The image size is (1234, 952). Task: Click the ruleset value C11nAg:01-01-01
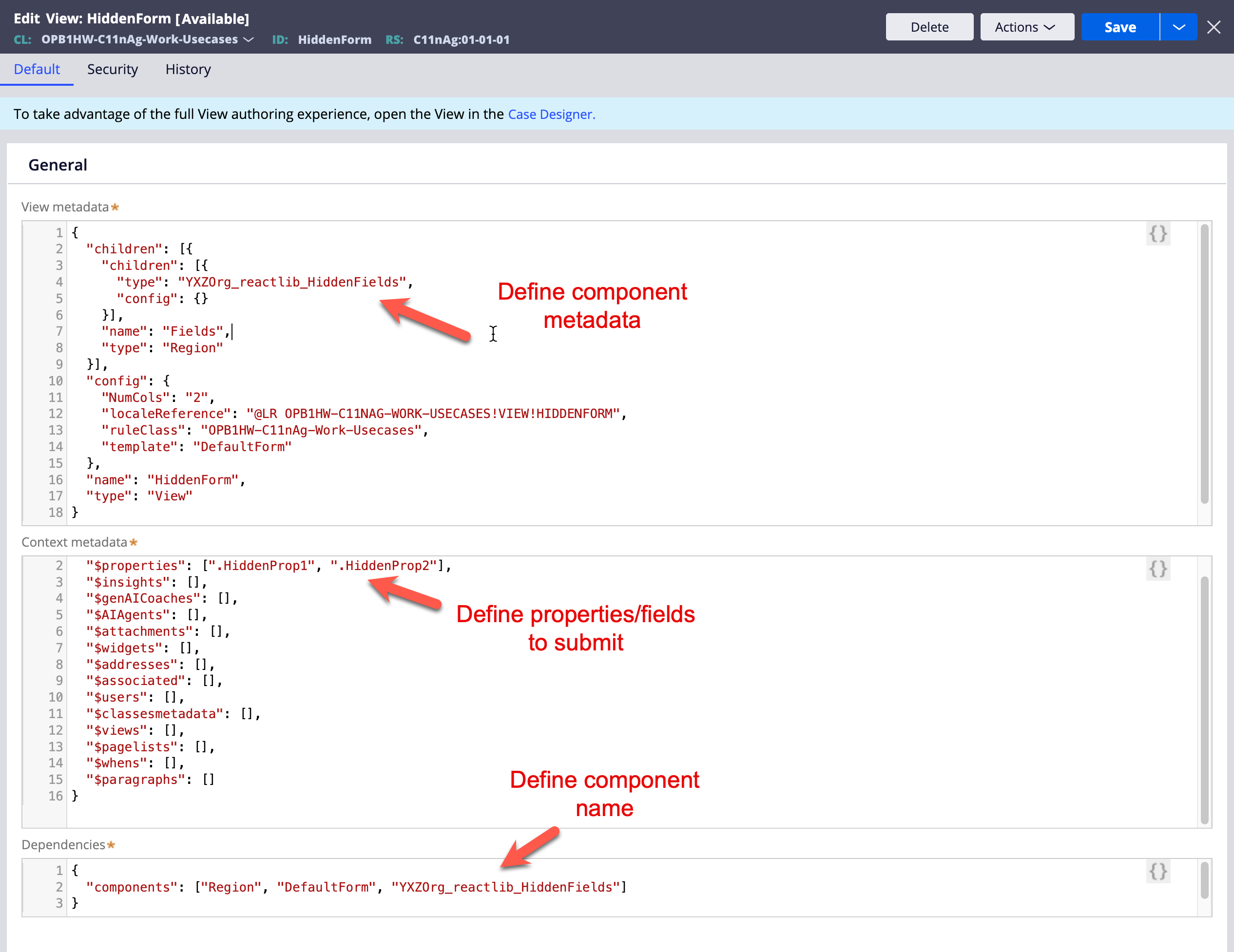click(461, 39)
